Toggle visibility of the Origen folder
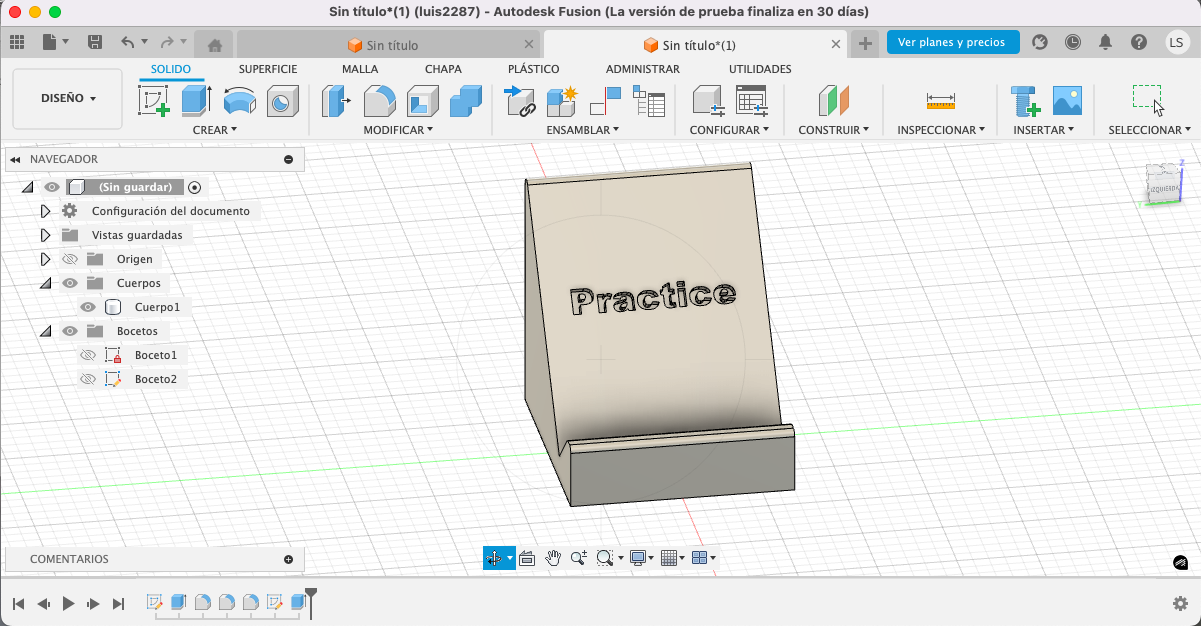Screen dimensions: 1201x626 (70, 259)
